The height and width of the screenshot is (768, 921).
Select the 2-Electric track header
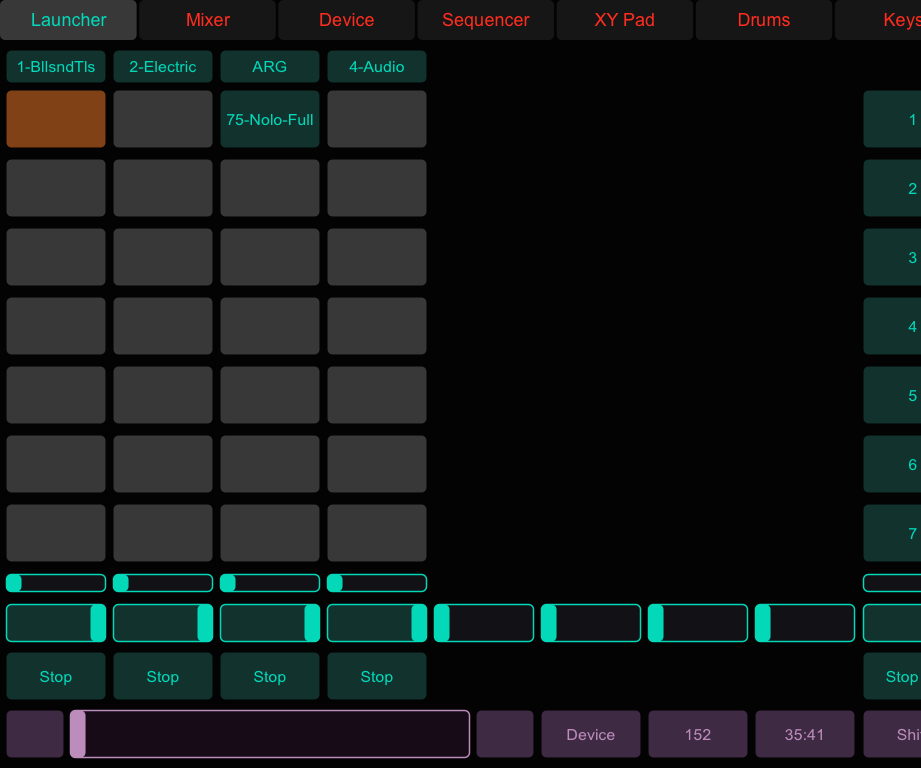162,66
